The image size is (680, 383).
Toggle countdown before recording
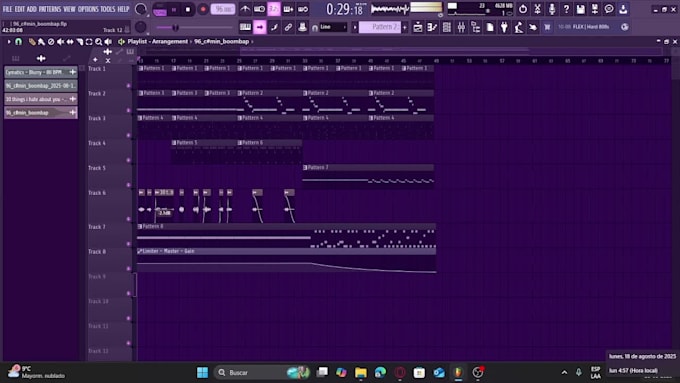pyautogui.click(x=274, y=9)
